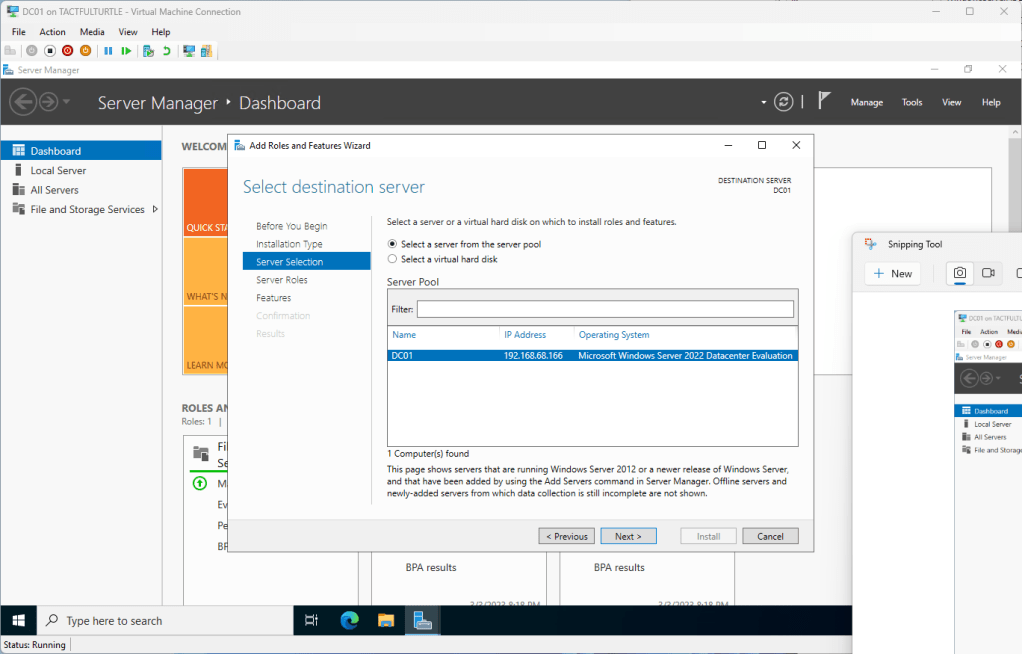The image size is (1022, 654).
Task: Select 'Select a server from the server pool'
Action: pyautogui.click(x=392, y=244)
